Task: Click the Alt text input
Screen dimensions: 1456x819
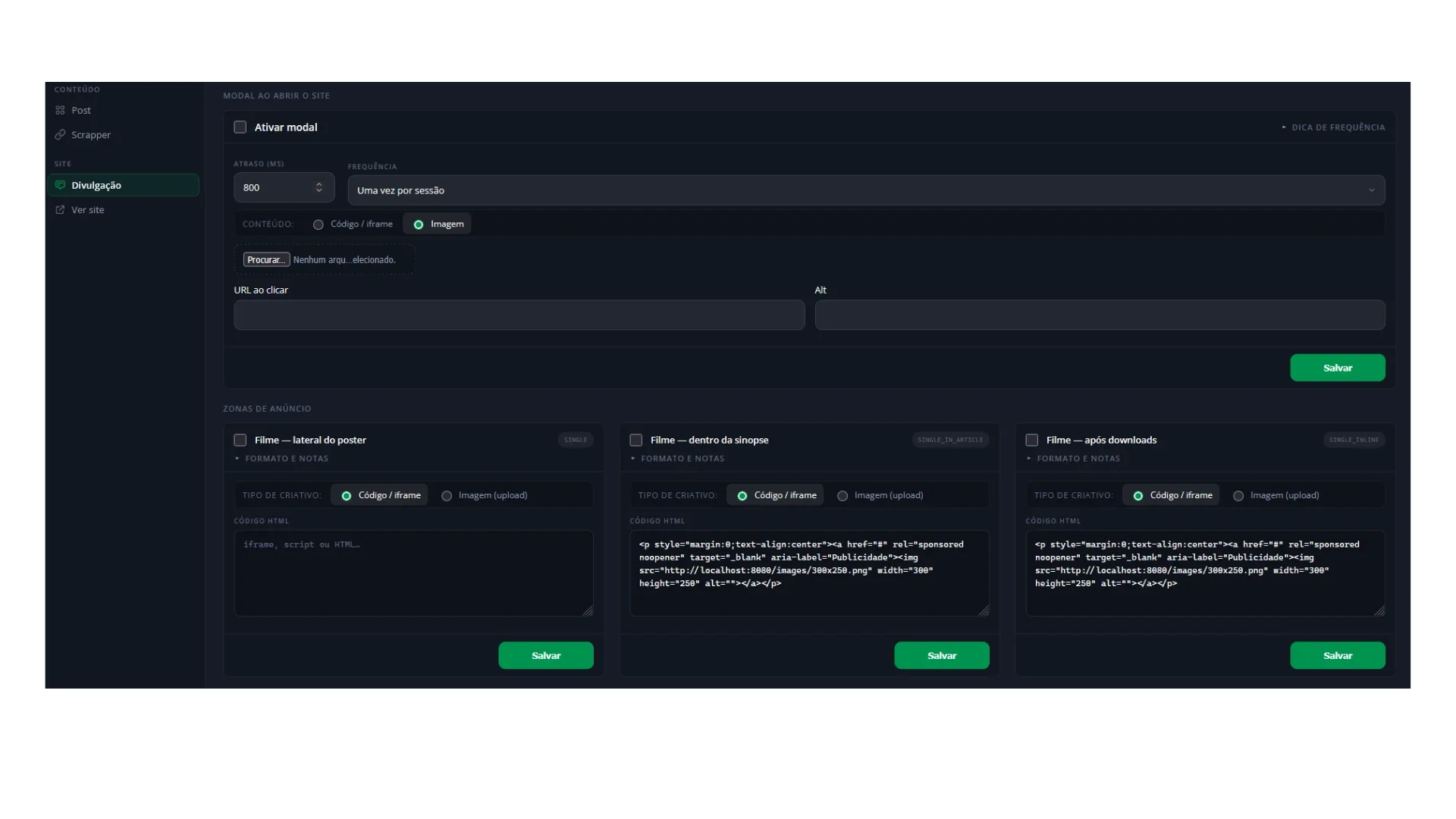Action: point(1100,315)
